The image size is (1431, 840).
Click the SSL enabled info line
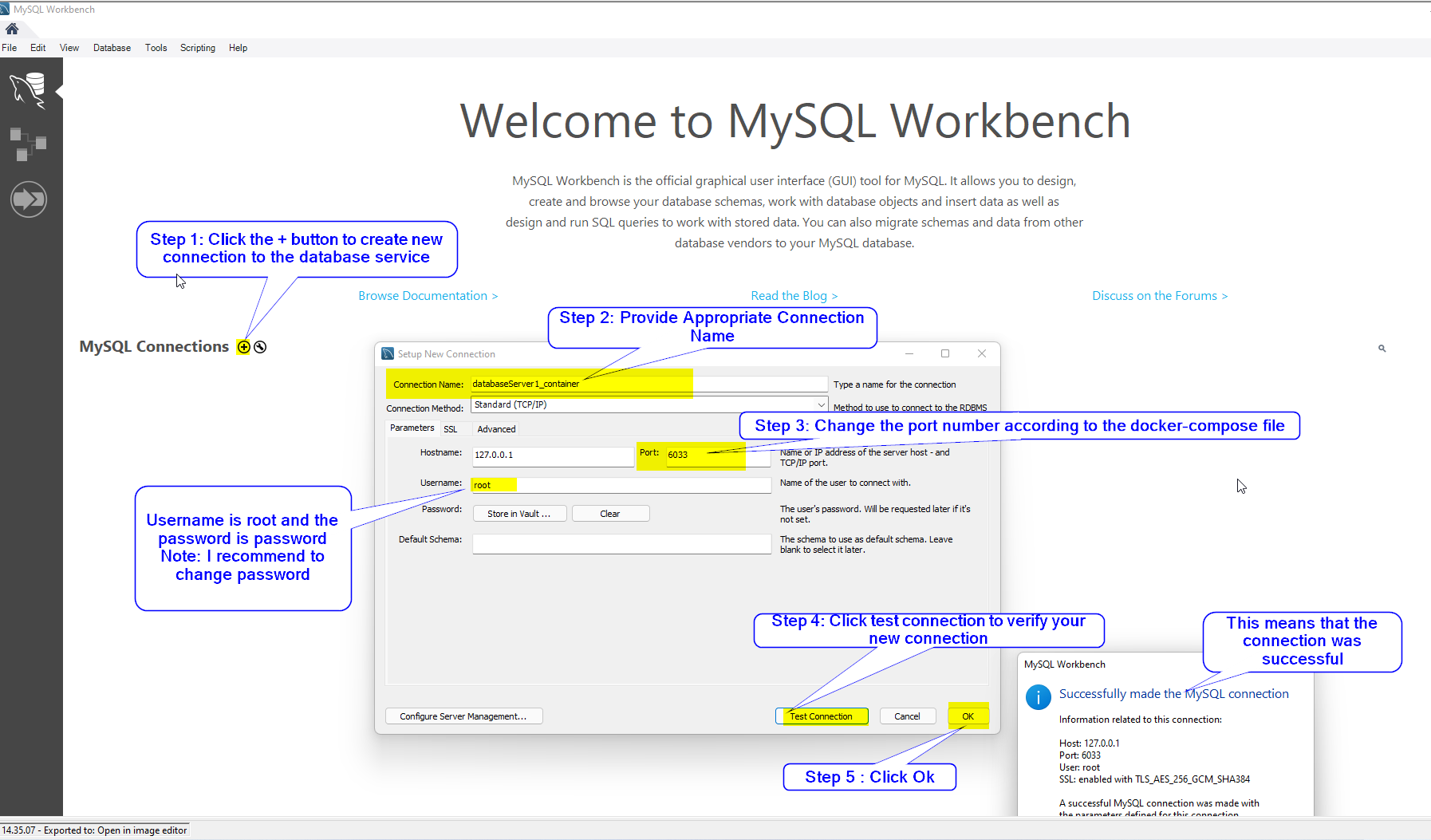coord(1154,779)
